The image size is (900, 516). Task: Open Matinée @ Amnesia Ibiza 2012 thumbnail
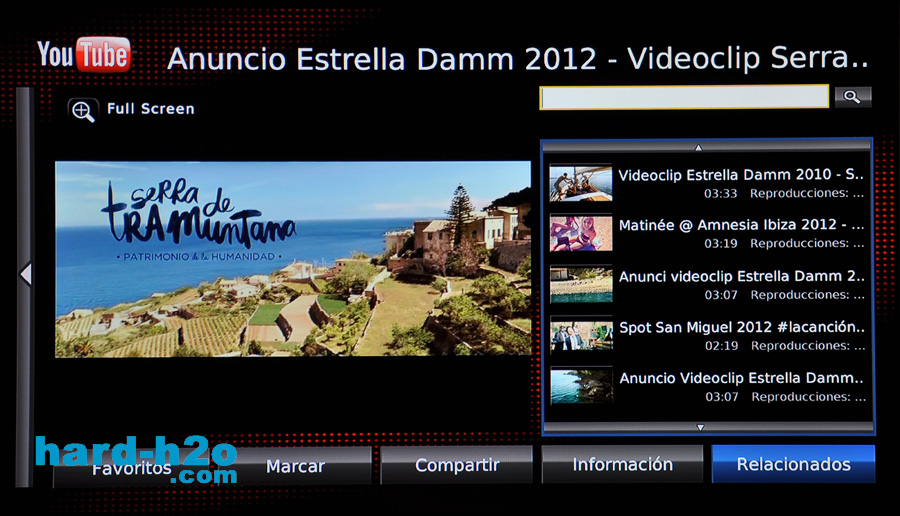click(x=581, y=233)
